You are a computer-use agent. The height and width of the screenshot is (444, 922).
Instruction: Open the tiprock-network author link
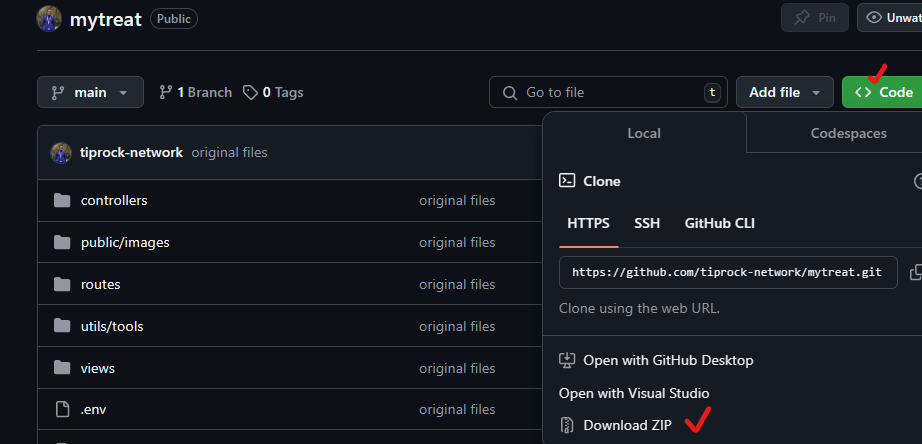pos(131,153)
